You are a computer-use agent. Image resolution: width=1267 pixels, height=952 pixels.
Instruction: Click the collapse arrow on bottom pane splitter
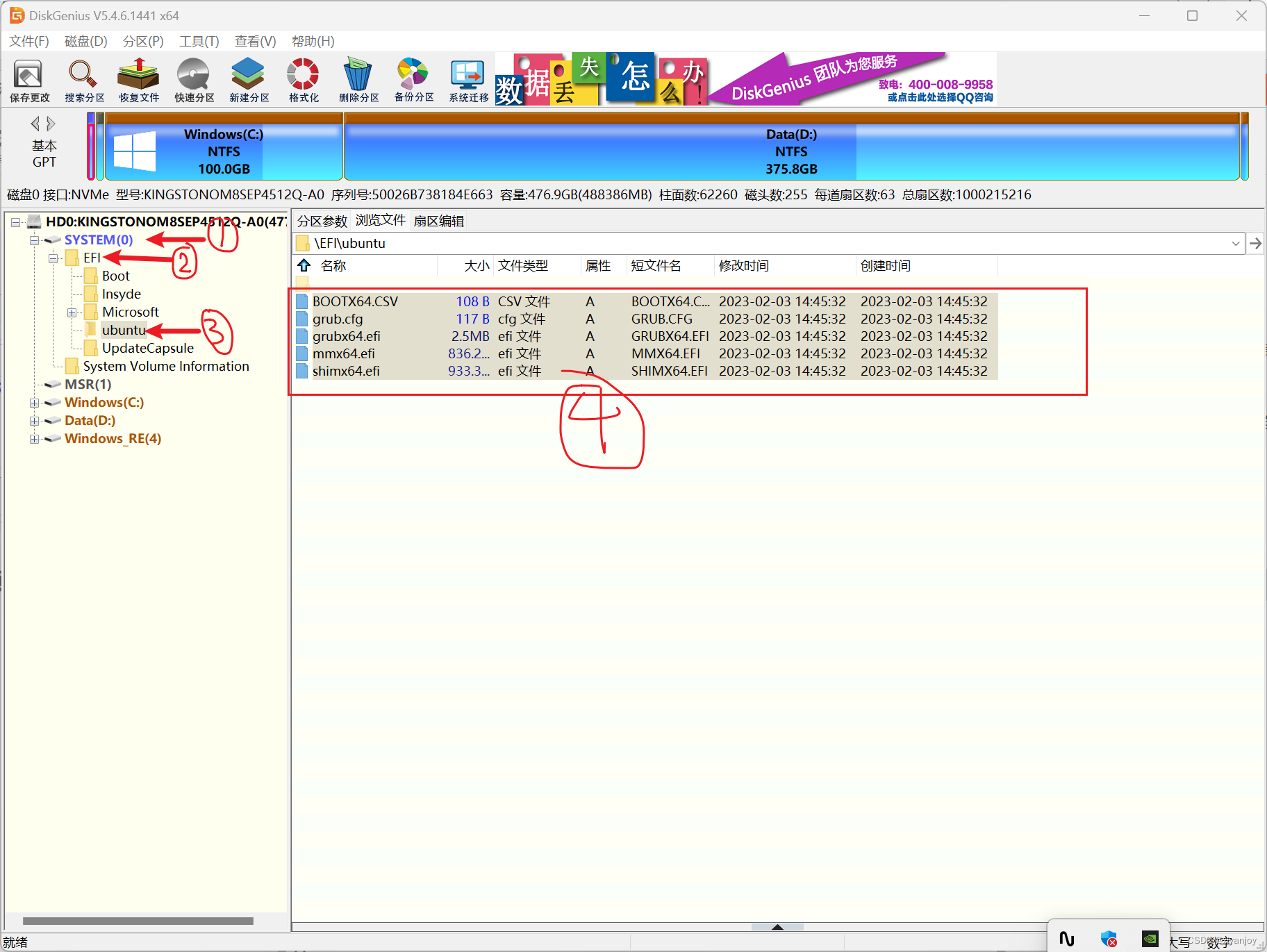tap(777, 926)
